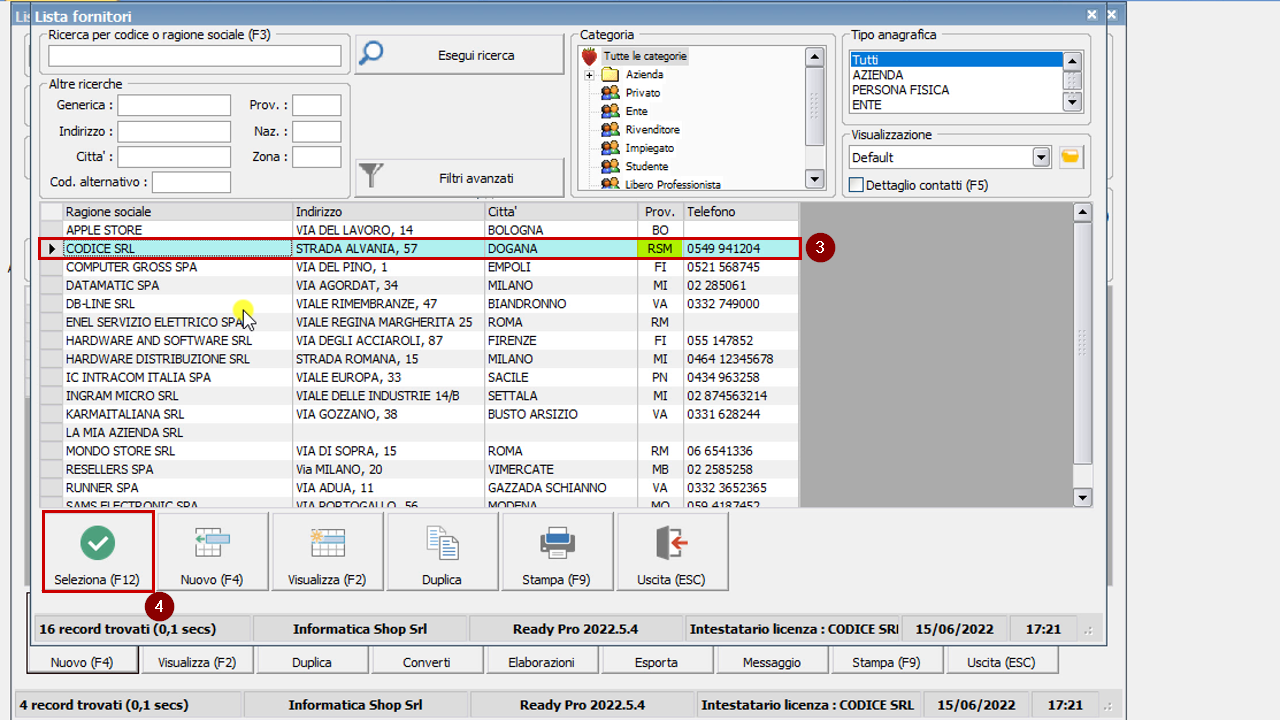The height and width of the screenshot is (720, 1280).
Task: Click the Categoria tree scroll-up arrow
Action: coord(814,57)
